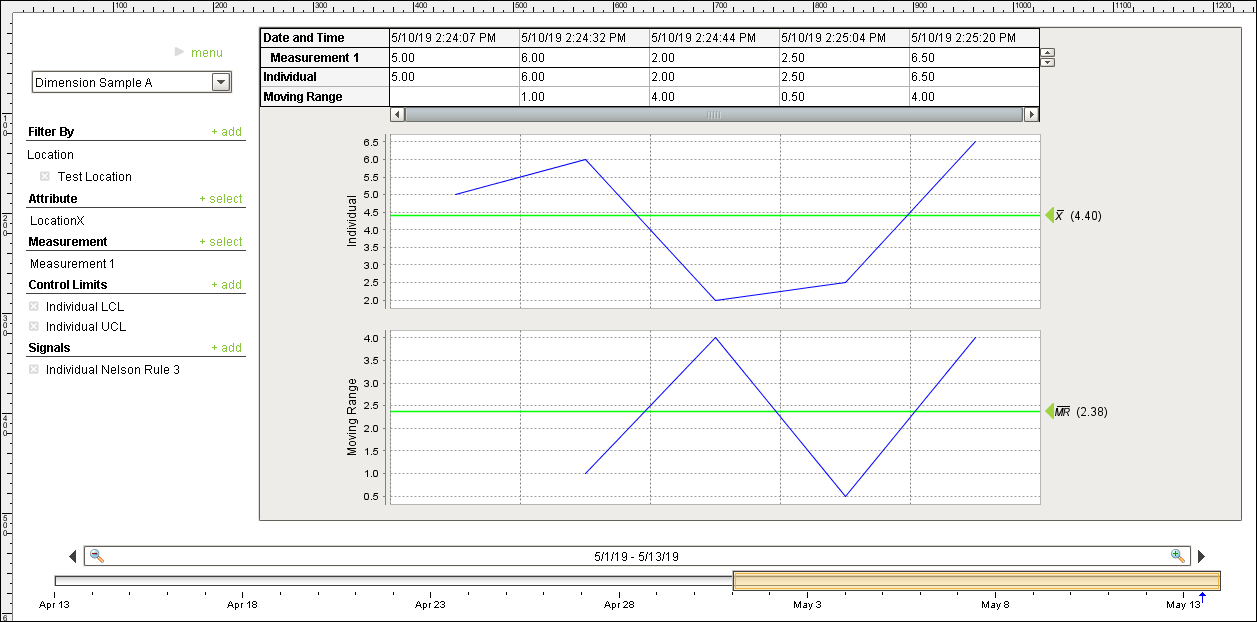Click the table horizontal scrollbar thumb
The image size is (1257, 622).
click(713, 115)
